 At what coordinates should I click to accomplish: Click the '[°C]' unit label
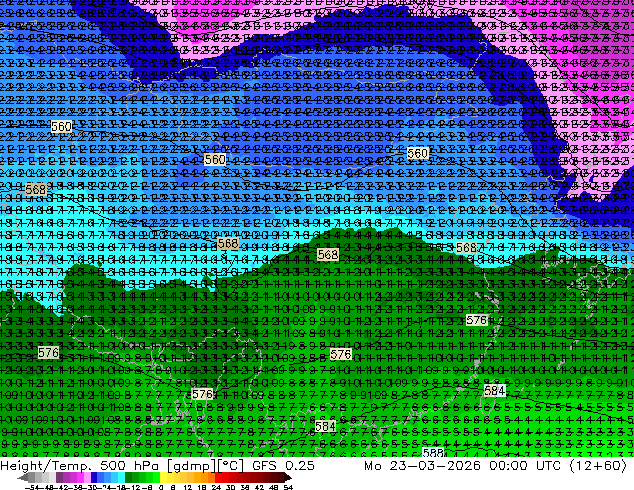(231, 466)
